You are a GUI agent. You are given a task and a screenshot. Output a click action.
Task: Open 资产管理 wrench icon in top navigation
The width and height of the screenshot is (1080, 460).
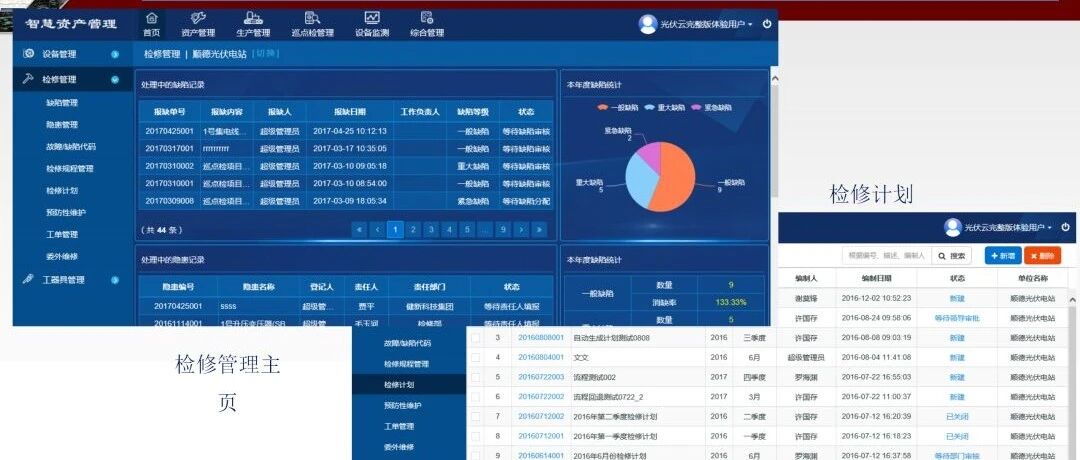198,18
